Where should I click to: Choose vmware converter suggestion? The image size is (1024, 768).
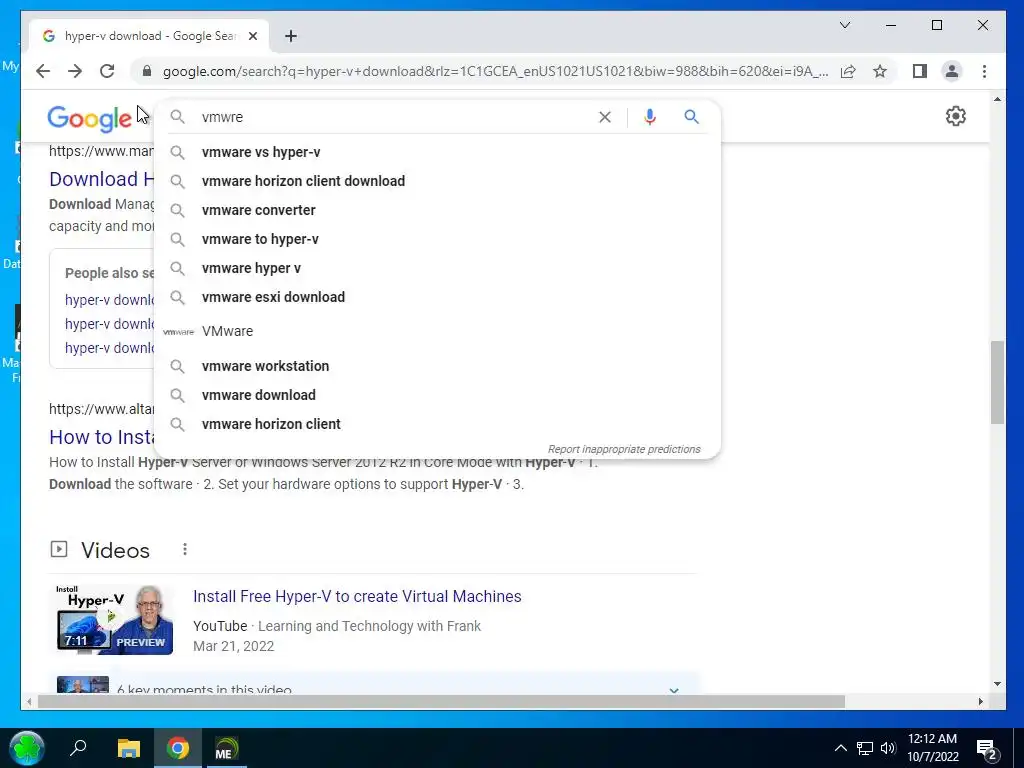tap(438, 210)
